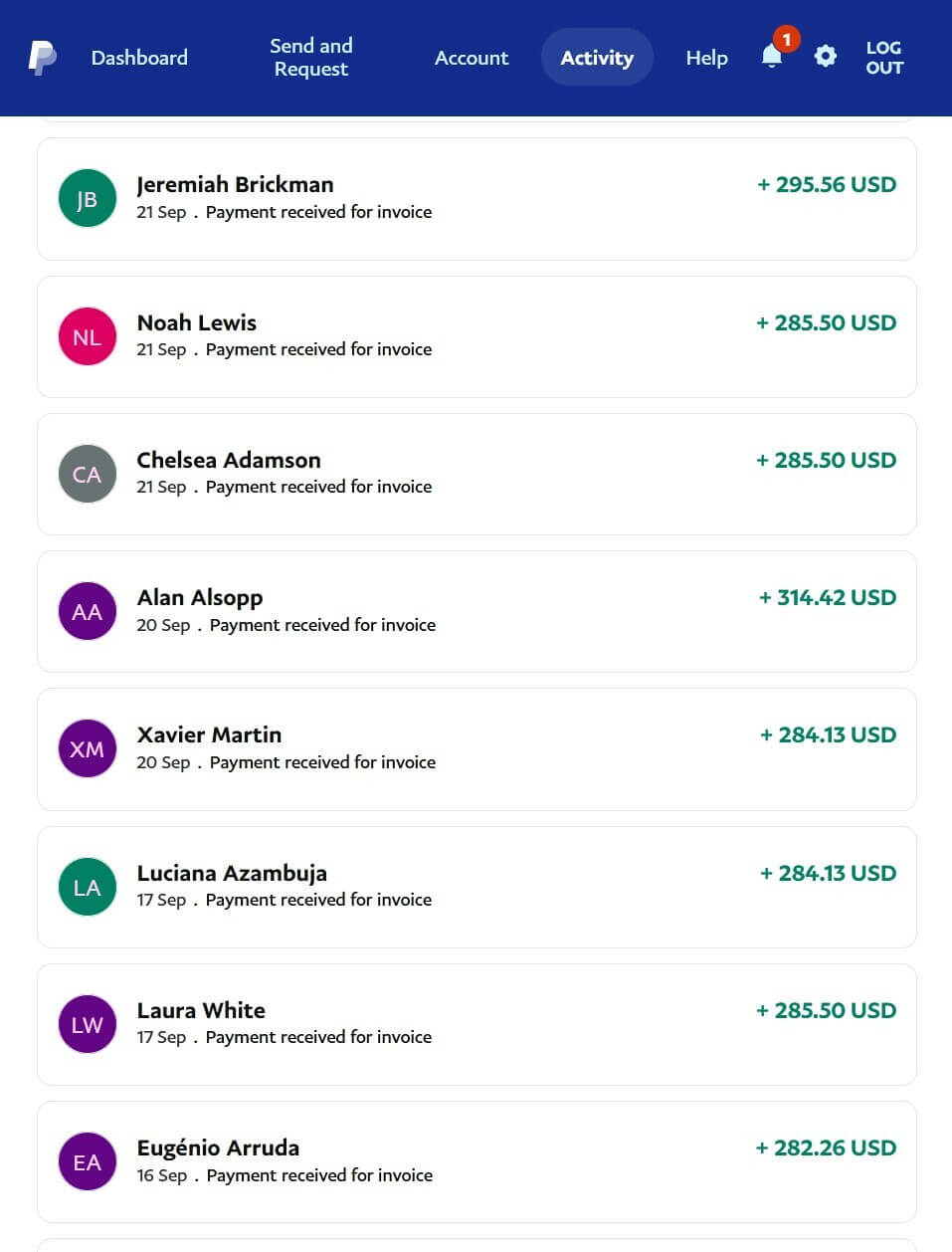
Task: Click the PayPal logo icon
Action: point(42,58)
